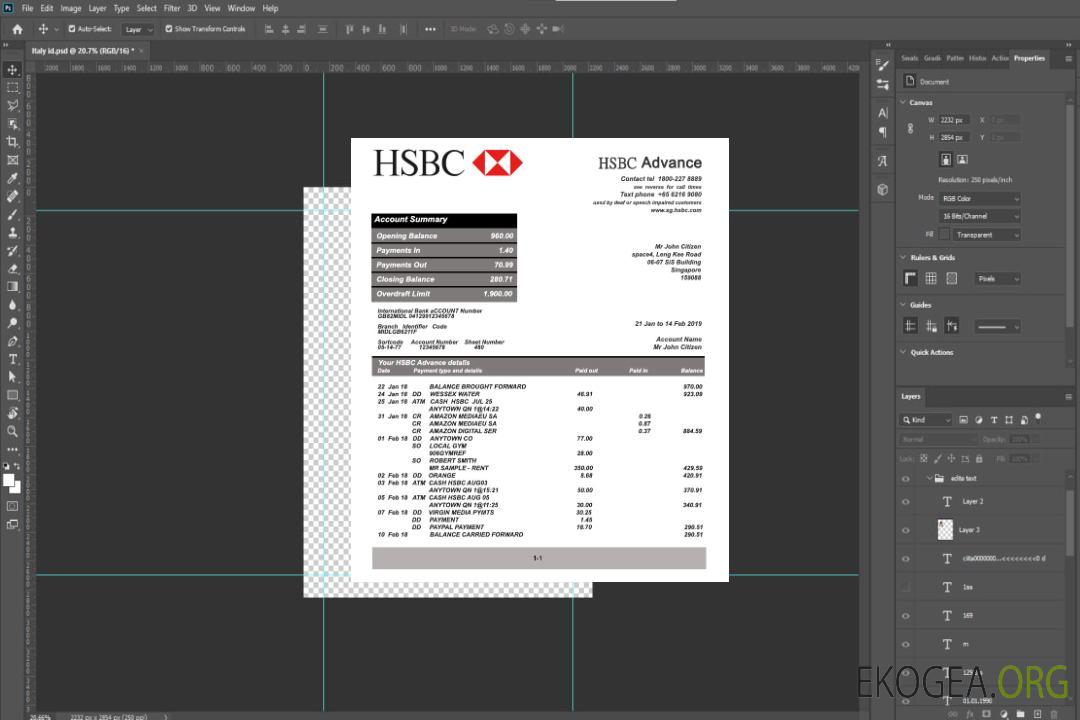Select the Zoom tool

tap(12, 431)
